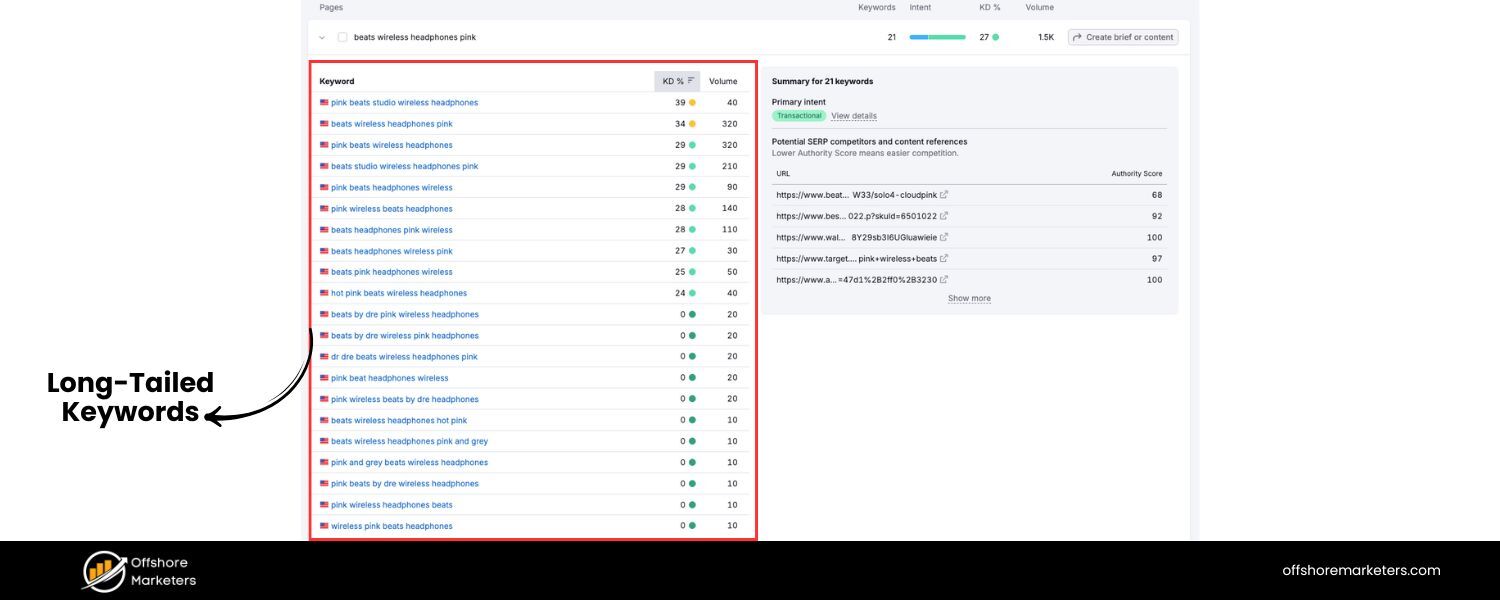Click the Create brief or content button
This screenshot has height=600, width=1500.
1124,36
